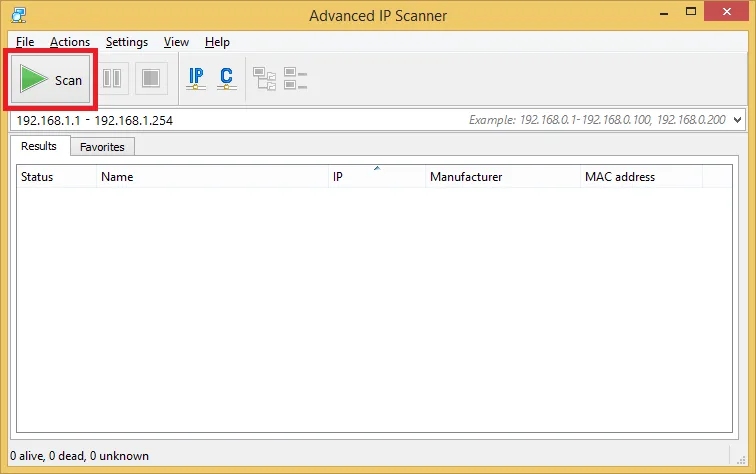
Task: Sort by the MAC address column header
Action: pos(641,176)
